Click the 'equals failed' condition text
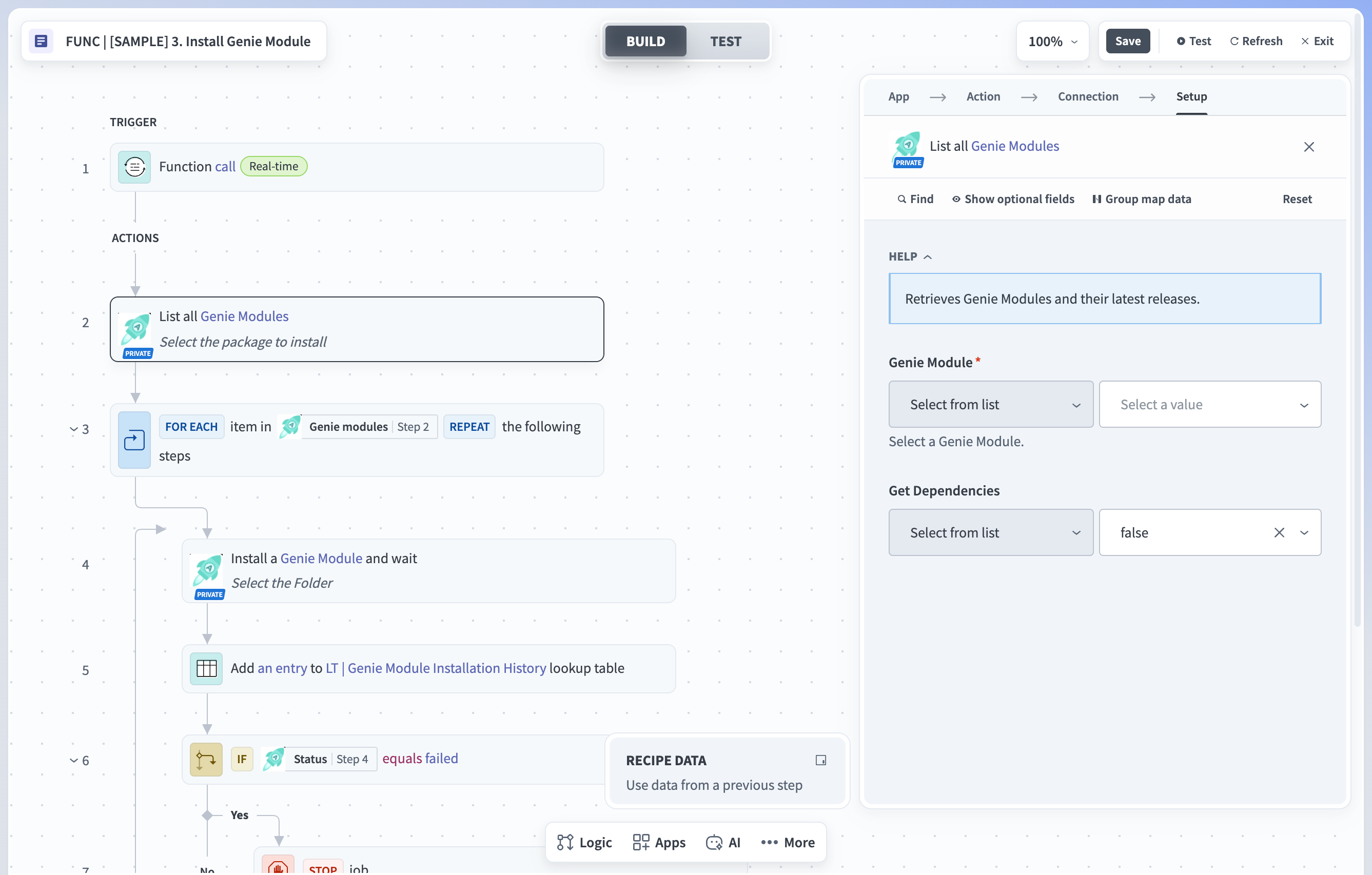This screenshot has height=875, width=1372. [x=420, y=758]
